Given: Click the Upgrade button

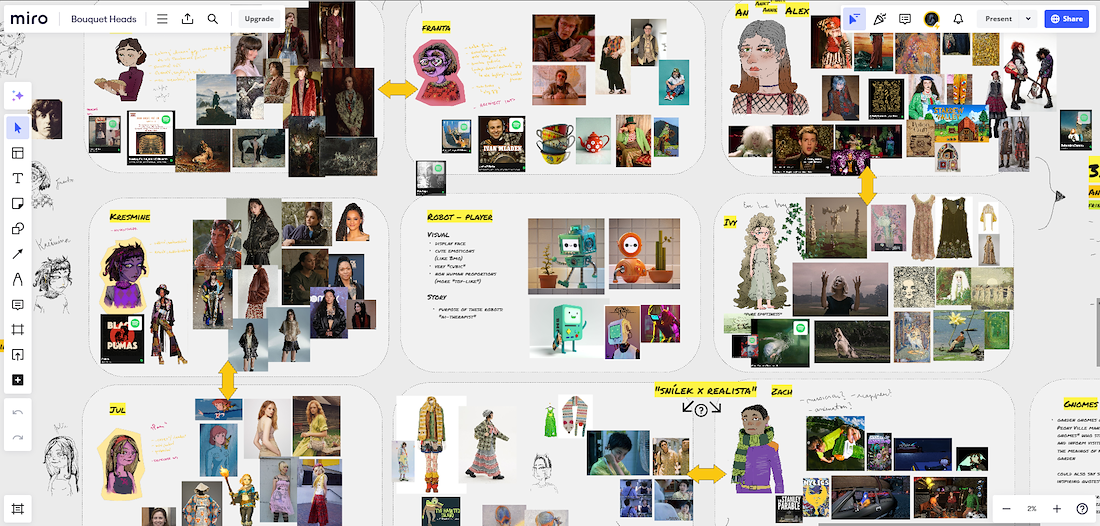Looking at the screenshot, I should 259,19.
